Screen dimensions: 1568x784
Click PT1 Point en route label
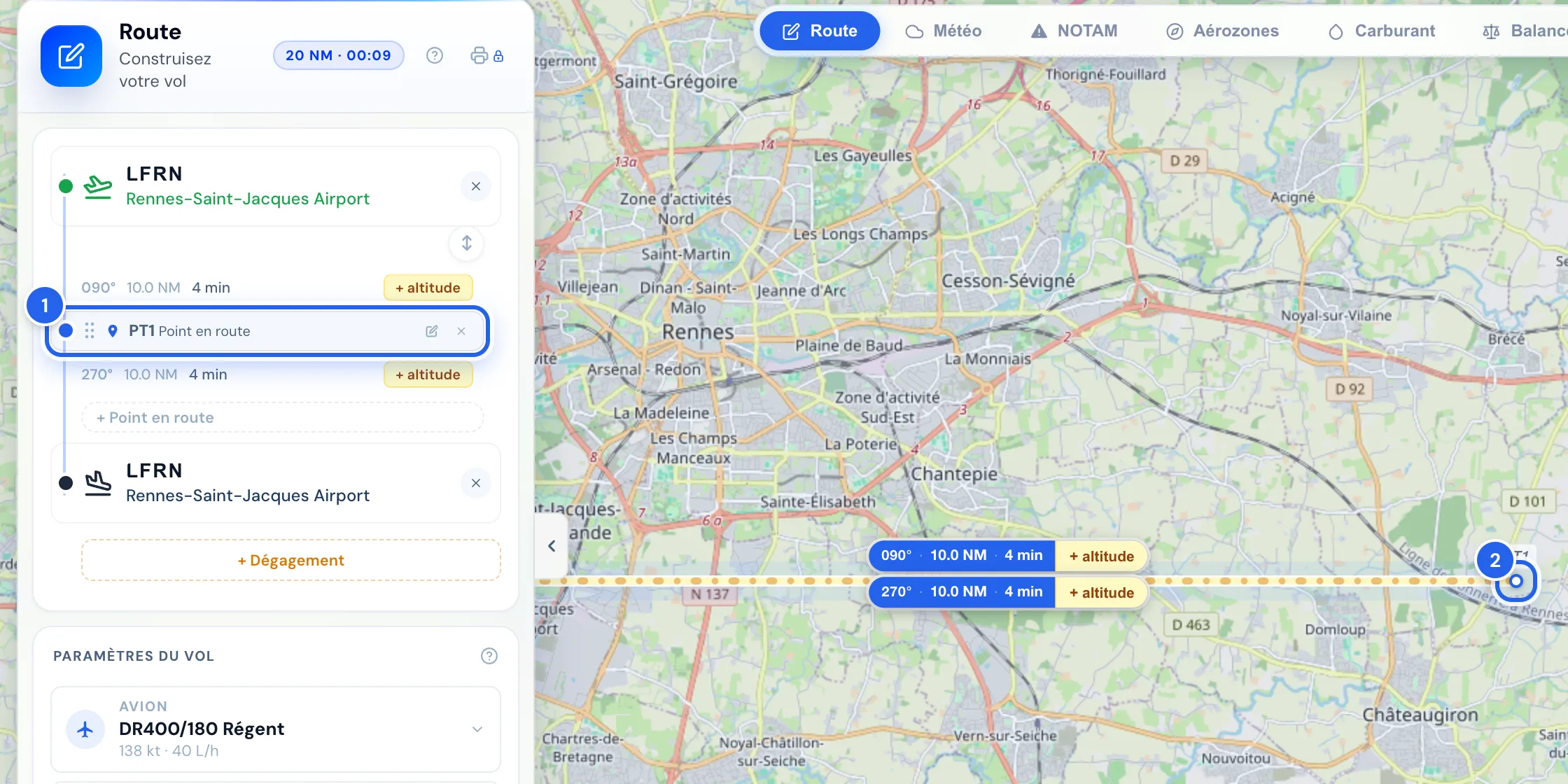coord(189,331)
